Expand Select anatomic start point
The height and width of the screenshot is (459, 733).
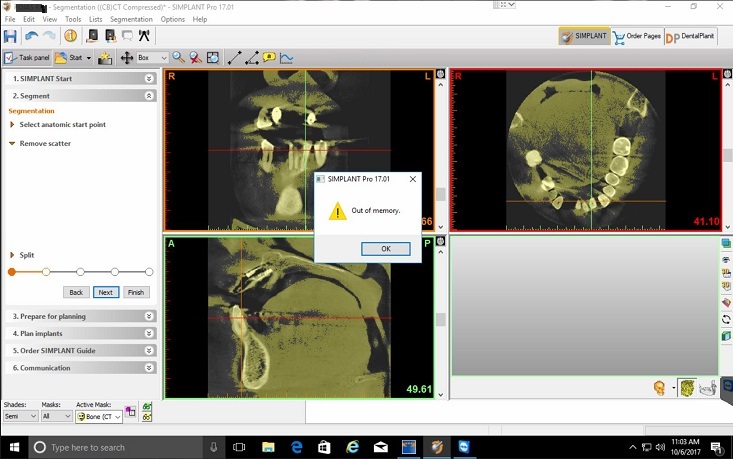tap(62, 124)
